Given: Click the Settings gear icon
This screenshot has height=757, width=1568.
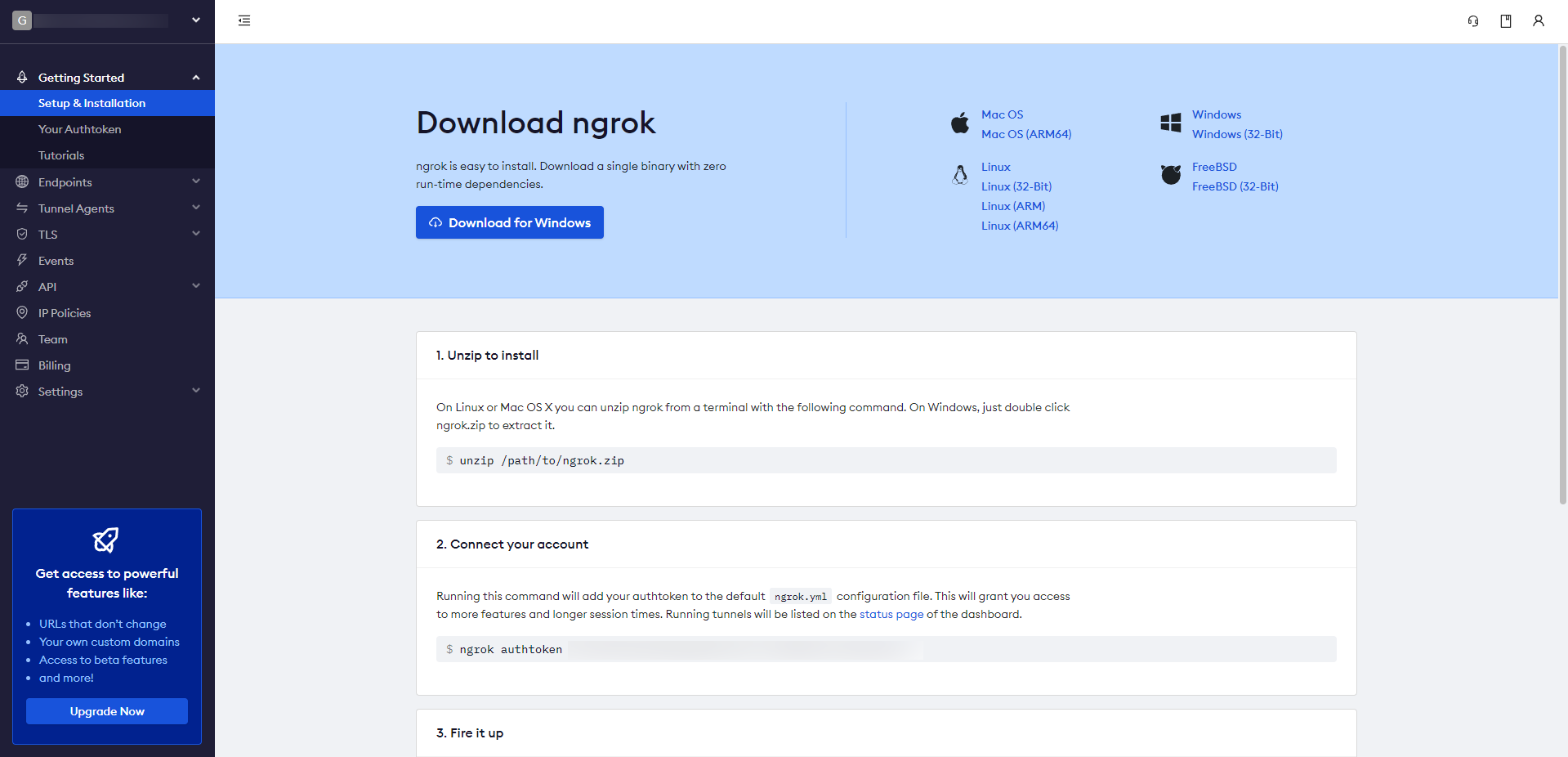Looking at the screenshot, I should pos(22,391).
